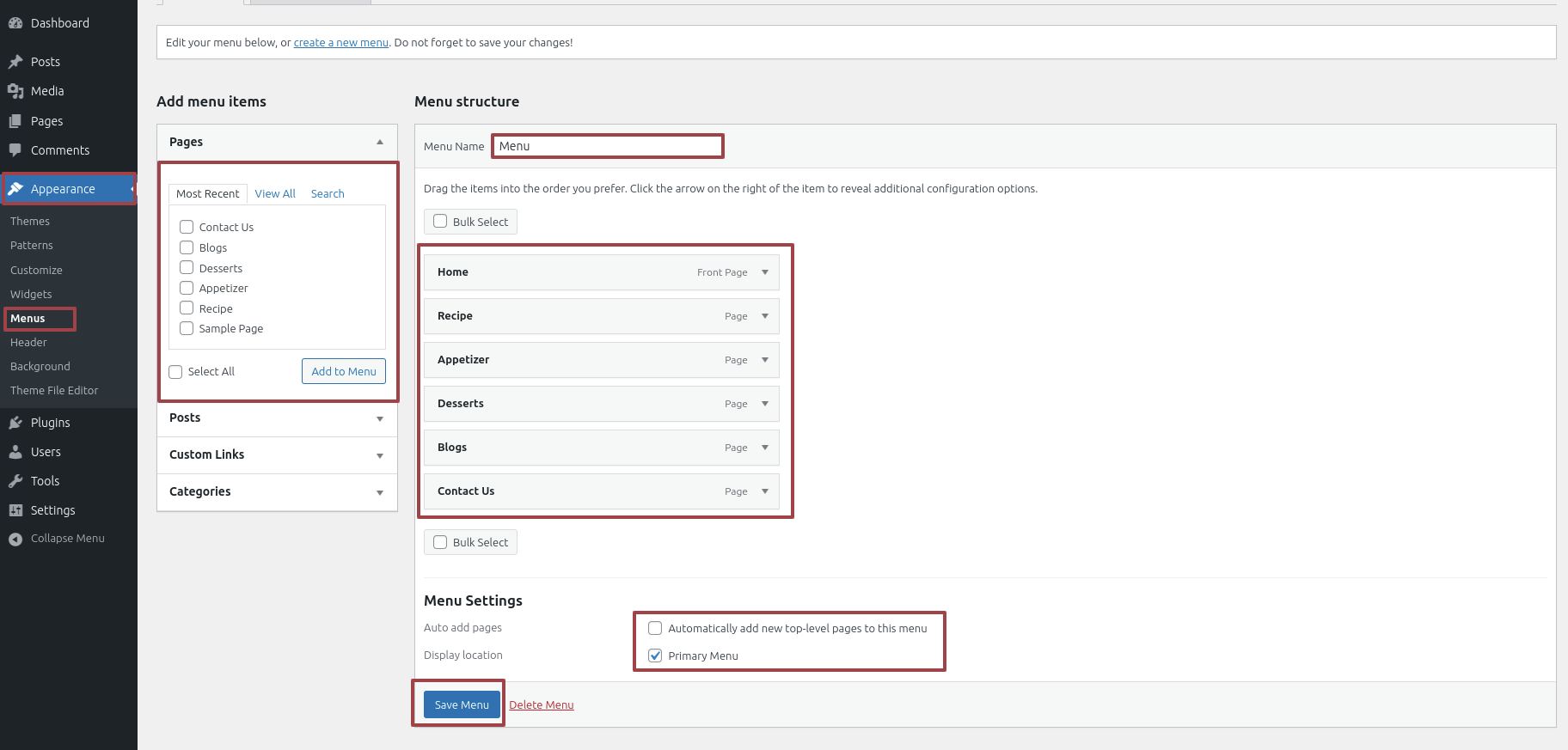Click the Delete Menu link
The width and height of the screenshot is (1568, 750).
point(542,705)
